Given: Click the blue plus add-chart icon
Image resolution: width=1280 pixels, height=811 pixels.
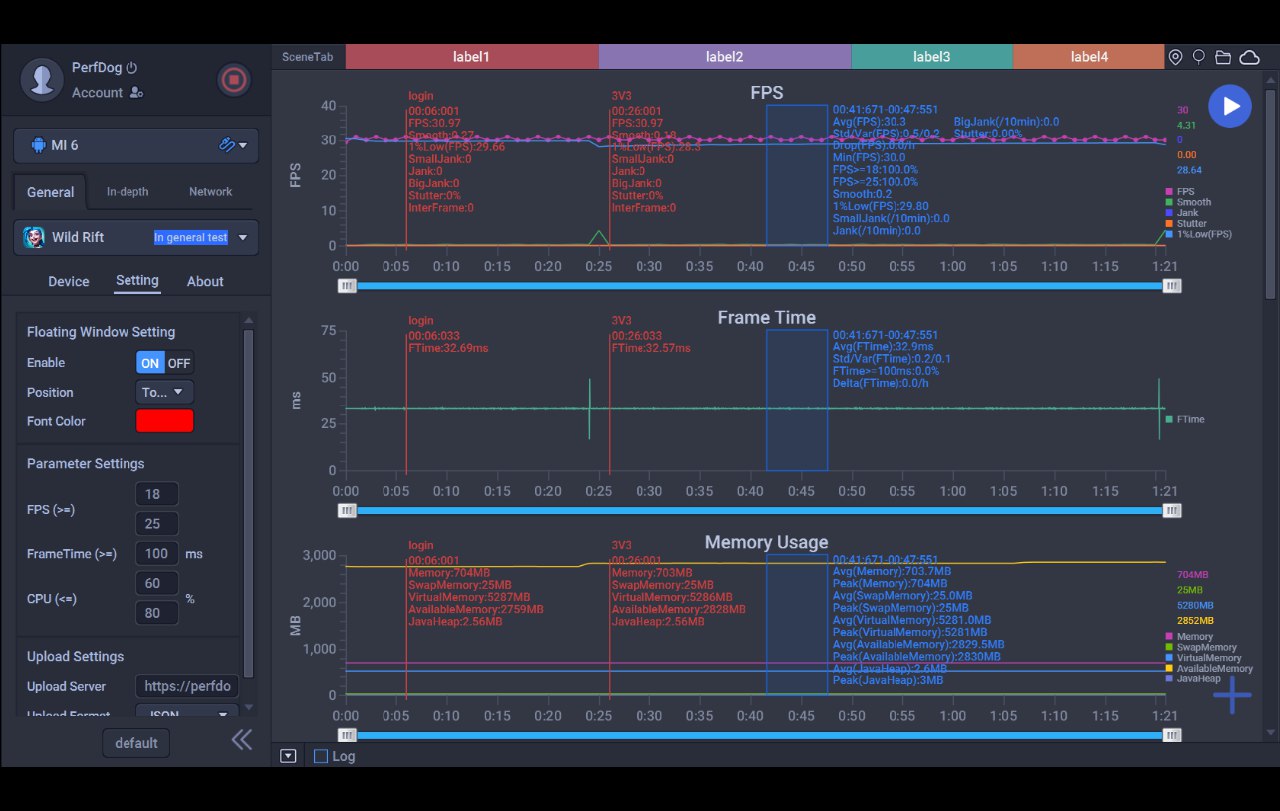Looking at the screenshot, I should click(x=1232, y=695).
